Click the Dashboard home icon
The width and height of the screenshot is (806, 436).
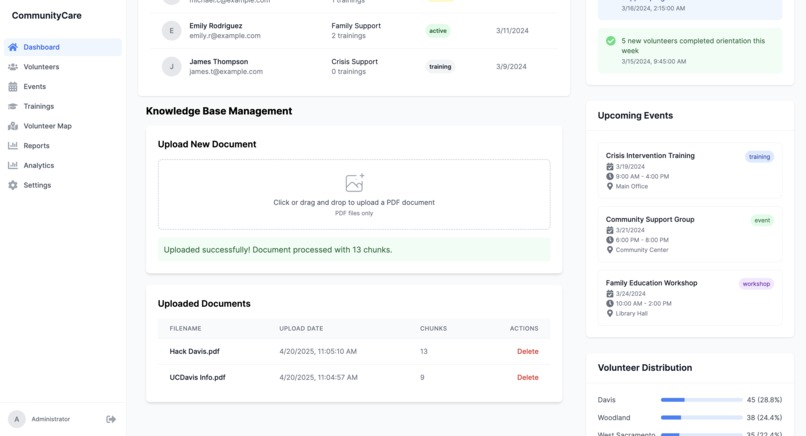coord(13,47)
